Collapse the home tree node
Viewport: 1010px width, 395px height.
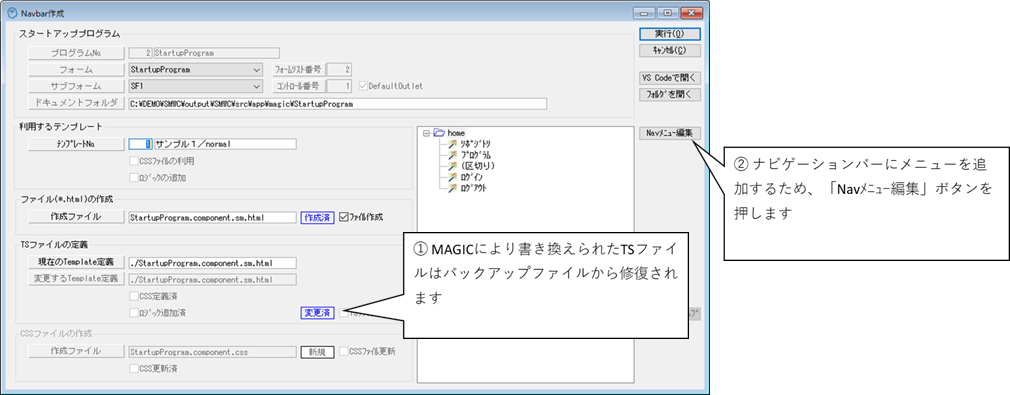click(426, 133)
